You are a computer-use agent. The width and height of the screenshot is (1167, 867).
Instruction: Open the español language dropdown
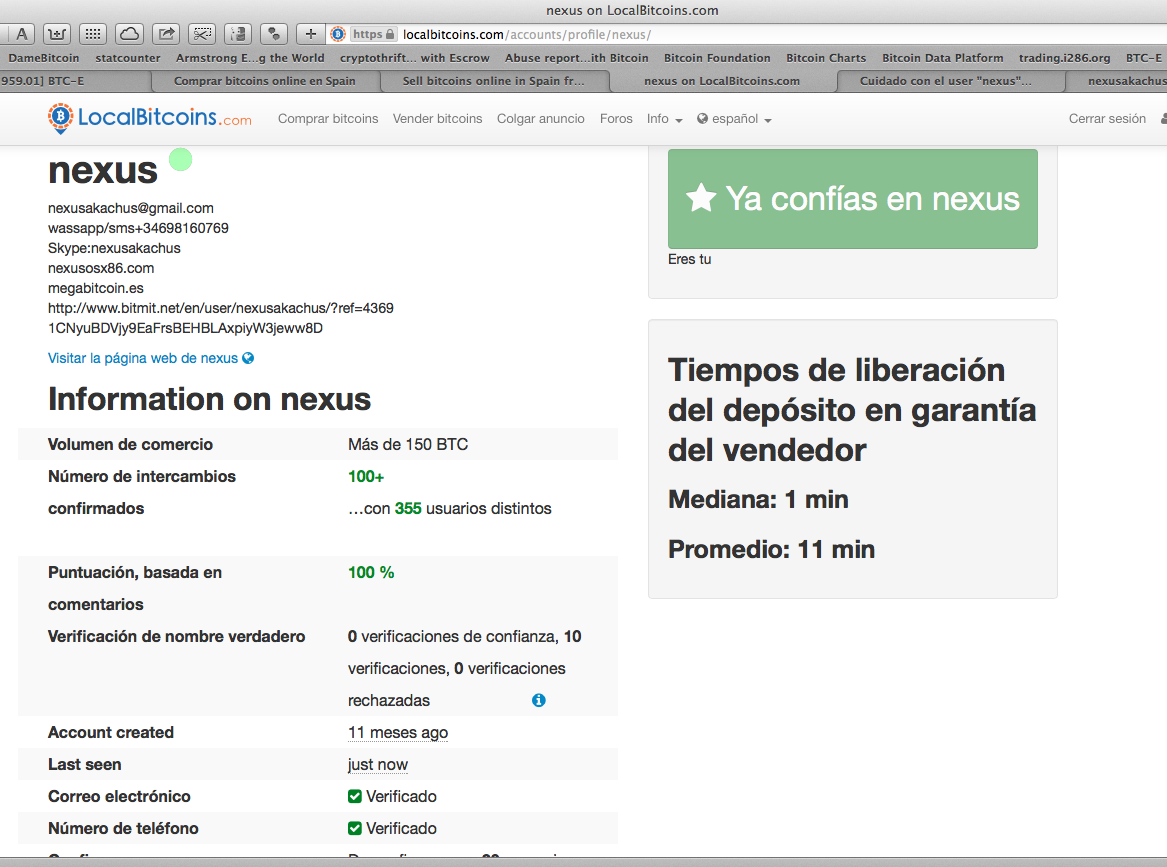pyautogui.click(x=735, y=119)
